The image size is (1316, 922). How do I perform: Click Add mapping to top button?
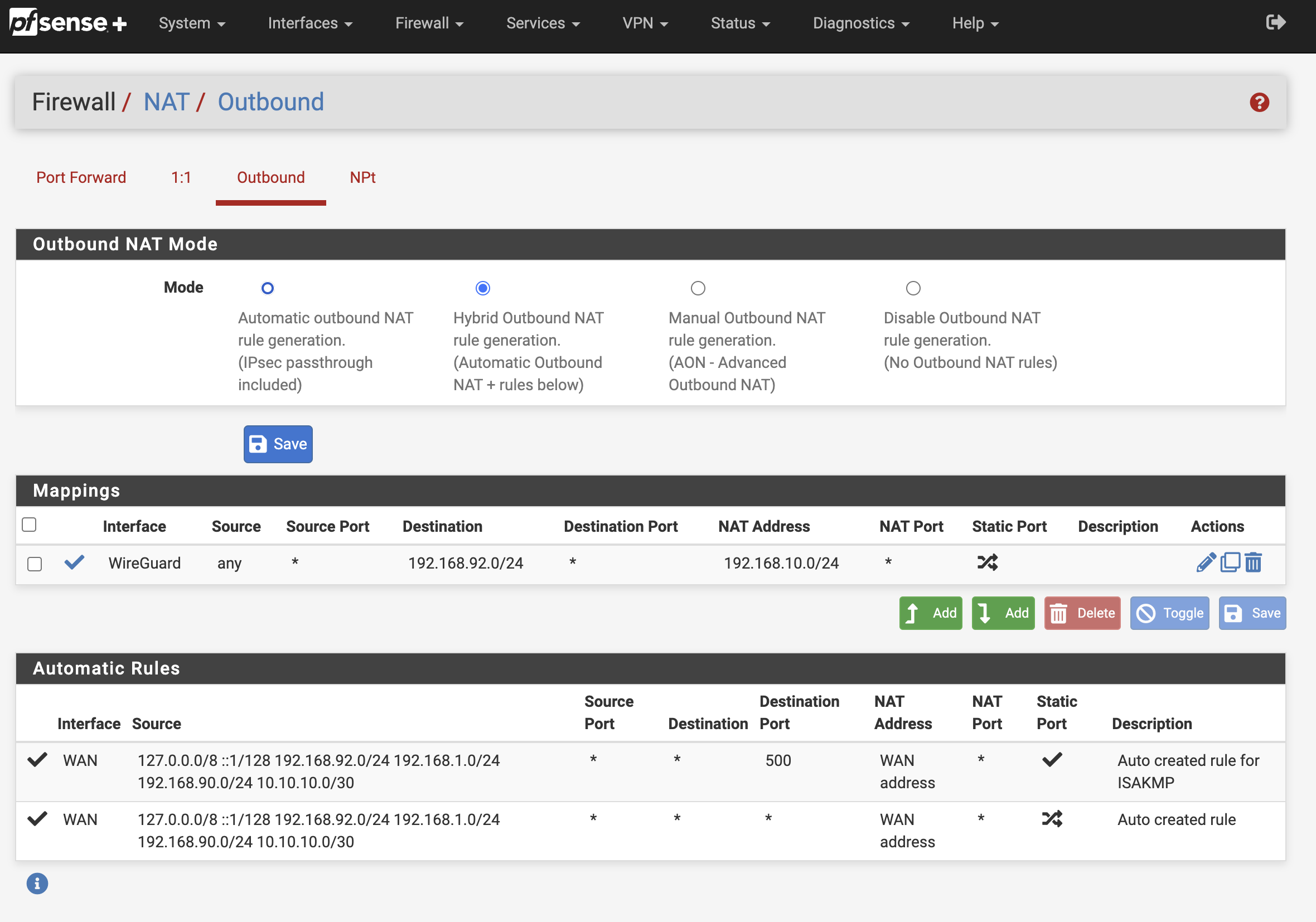pos(930,613)
